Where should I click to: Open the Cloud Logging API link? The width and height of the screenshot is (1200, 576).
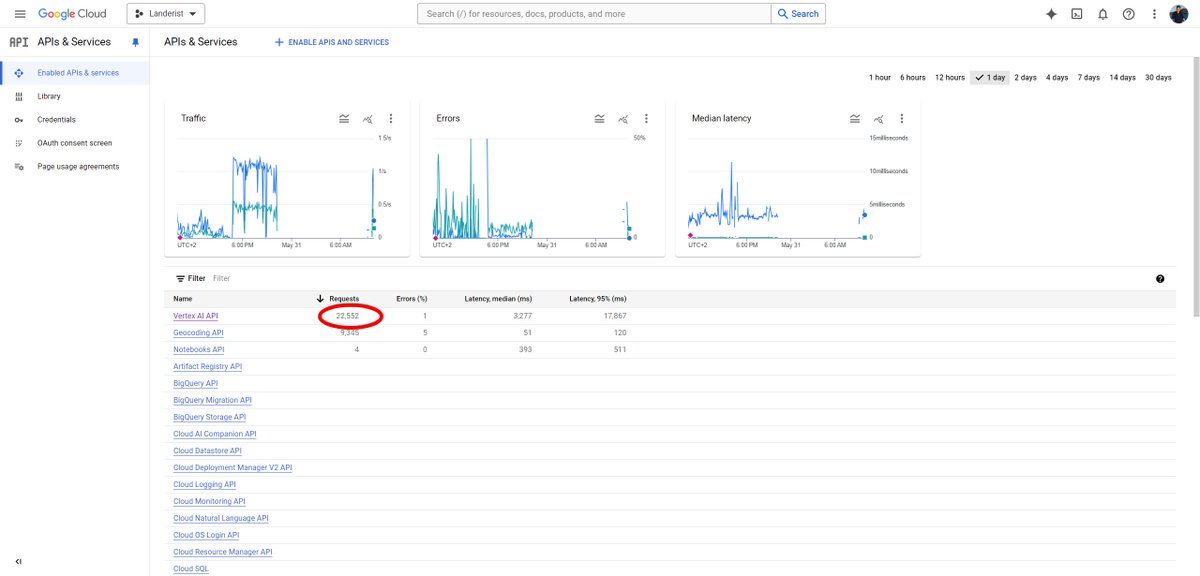(x=204, y=484)
